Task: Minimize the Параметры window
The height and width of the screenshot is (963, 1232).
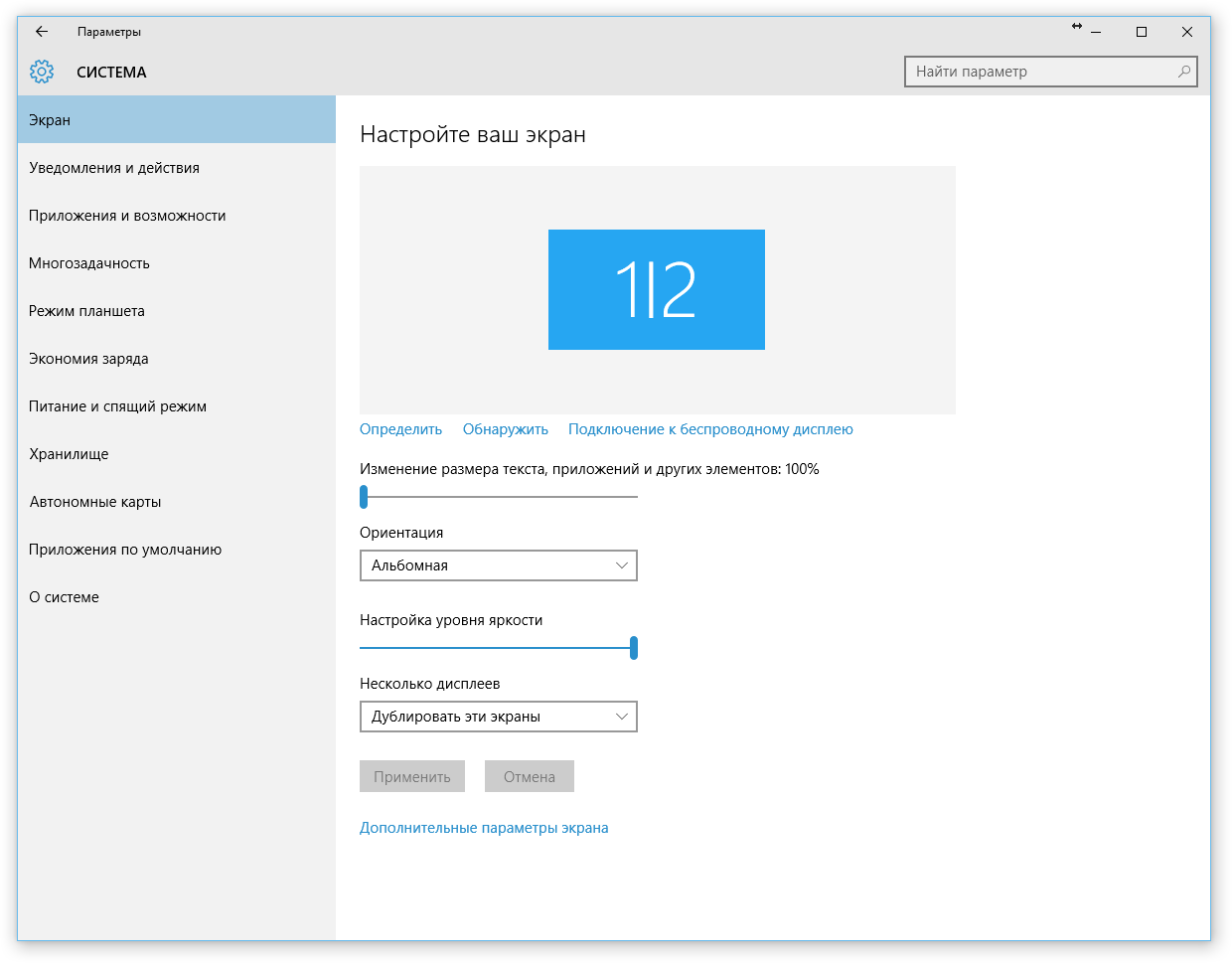Action: (x=1096, y=32)
